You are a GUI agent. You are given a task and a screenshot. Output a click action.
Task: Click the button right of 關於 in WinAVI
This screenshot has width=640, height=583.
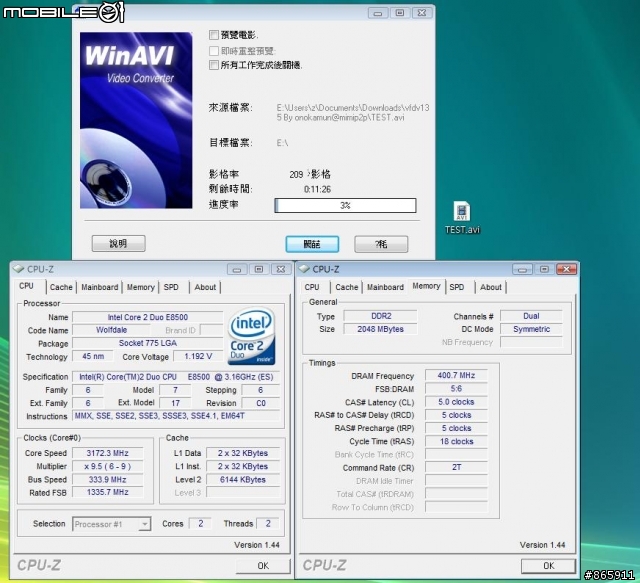click(x=381, y=244)
